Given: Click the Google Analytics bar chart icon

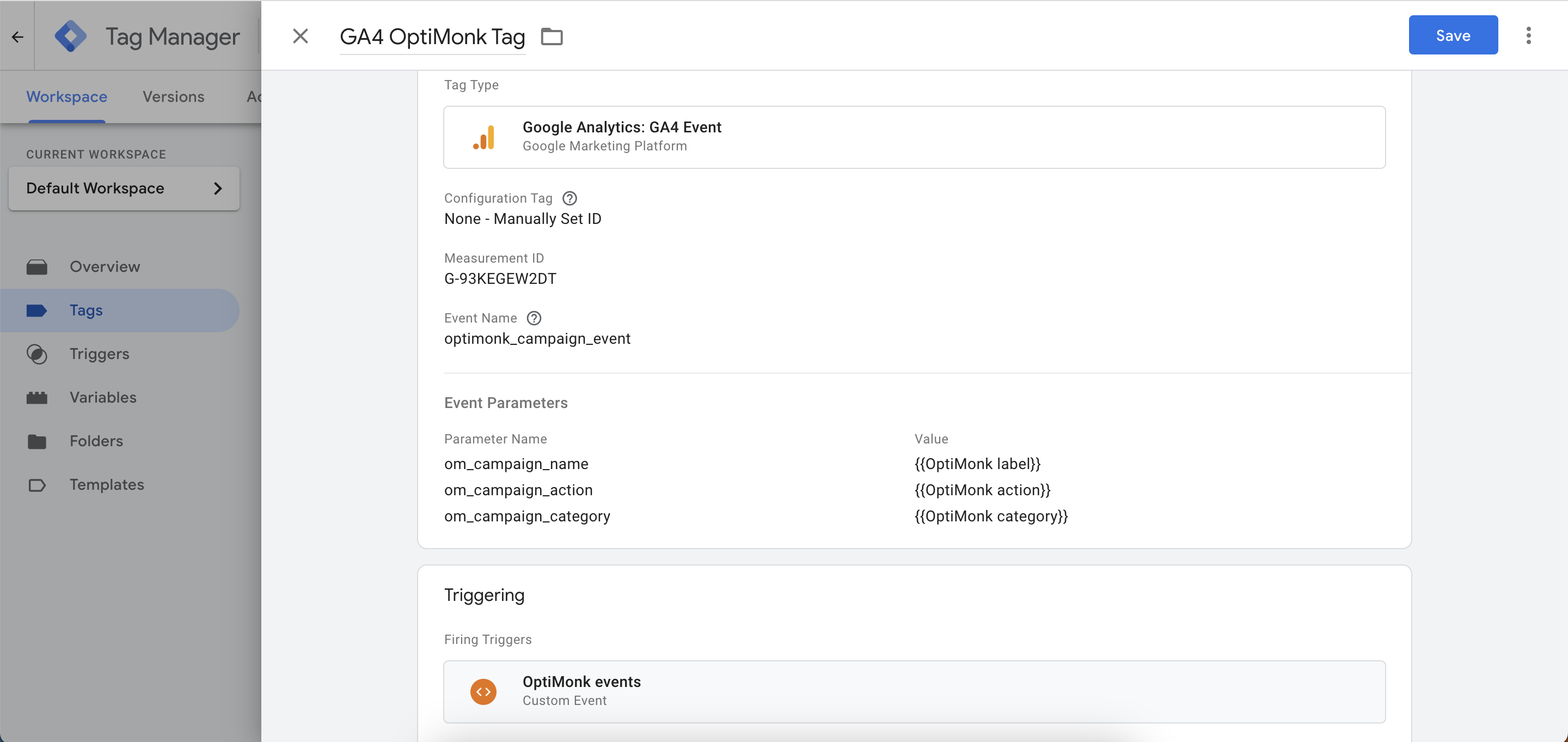Looking at the screenshot, I should (x=483, y=137).
